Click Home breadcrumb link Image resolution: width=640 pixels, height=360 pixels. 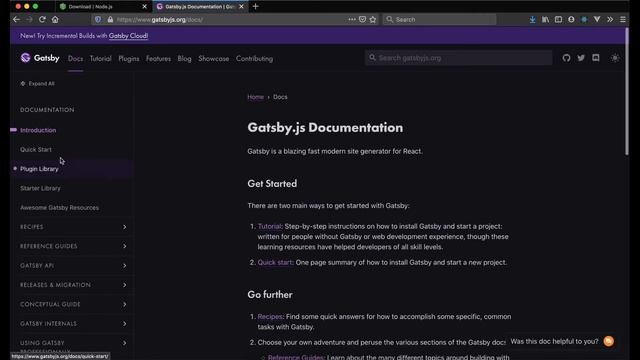256,97
